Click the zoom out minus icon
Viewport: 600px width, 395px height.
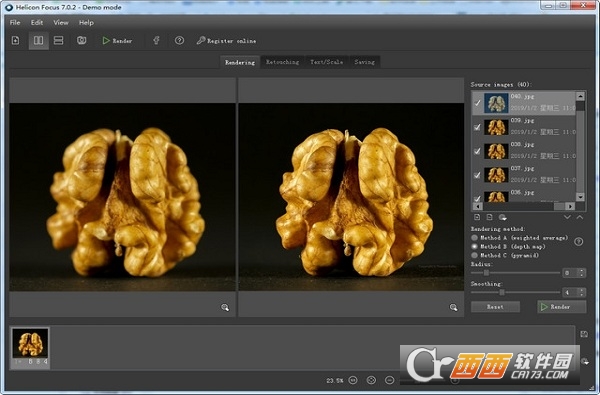coord(390,380)
